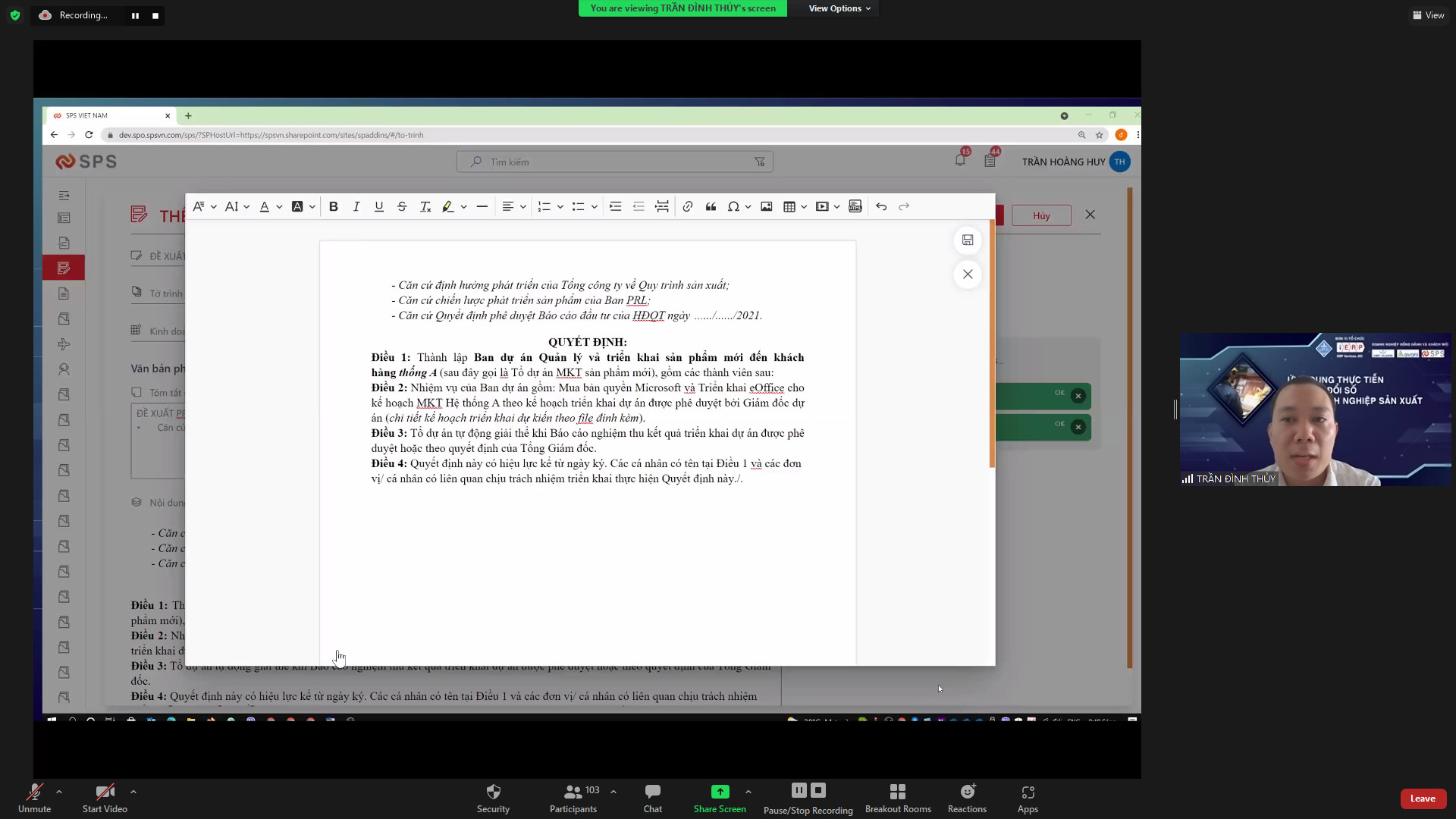Image resolution: width=1456 pixels, height=819 pixels.
Task: Insert a page break
Action: pyautogui.click(x=662, y=206)
